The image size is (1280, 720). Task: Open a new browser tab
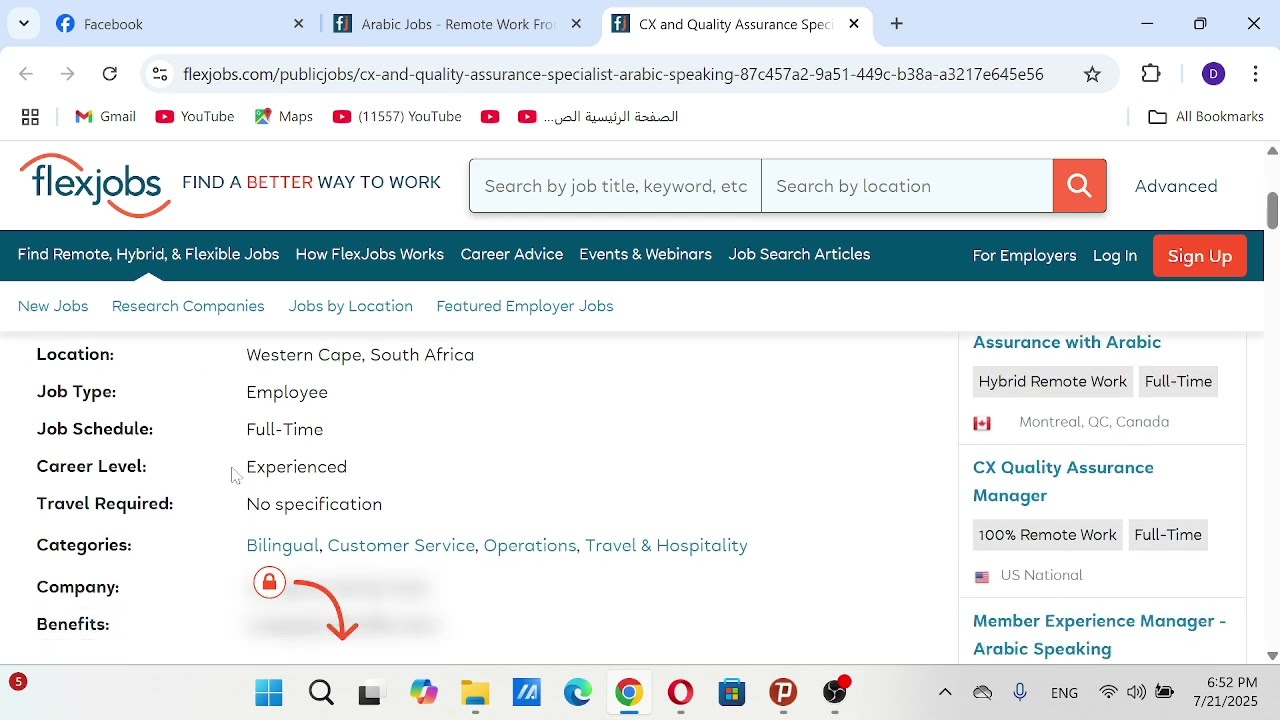tap(897, 24)
